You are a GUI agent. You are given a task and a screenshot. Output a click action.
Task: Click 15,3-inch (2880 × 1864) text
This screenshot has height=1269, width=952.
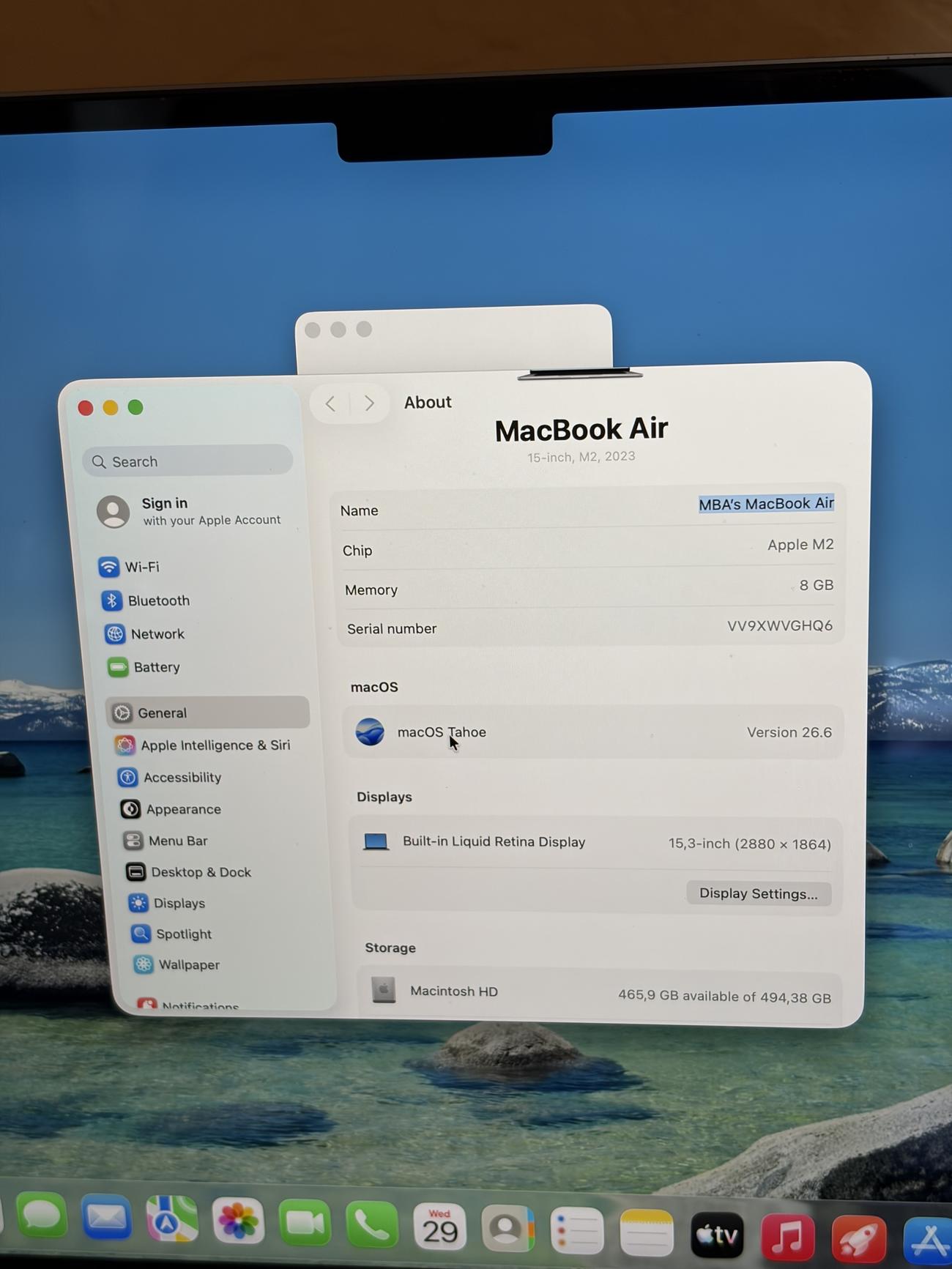tap(749, 844)
